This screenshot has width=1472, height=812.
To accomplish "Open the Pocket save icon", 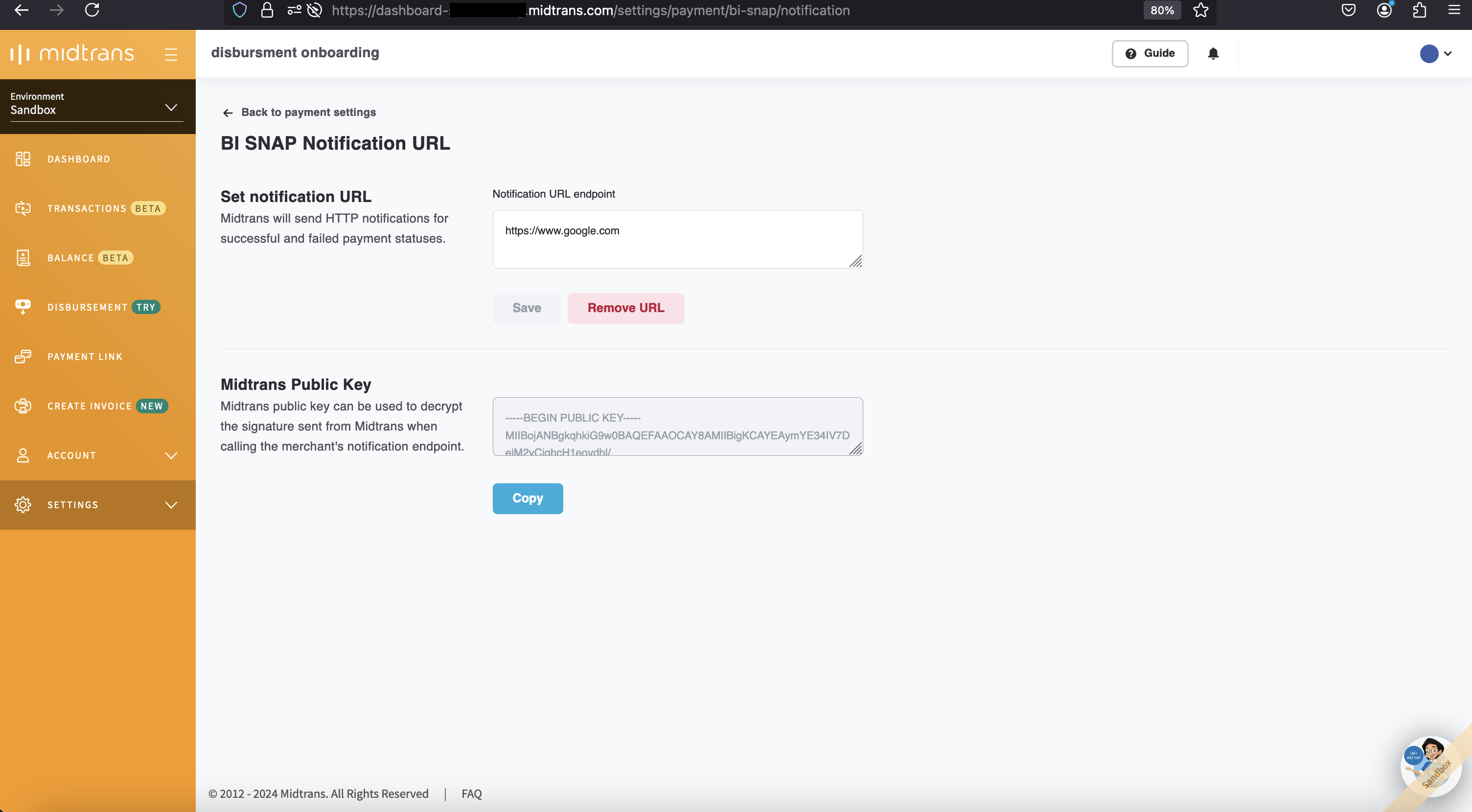I will pyautogui.click(x=1349, y=10).
